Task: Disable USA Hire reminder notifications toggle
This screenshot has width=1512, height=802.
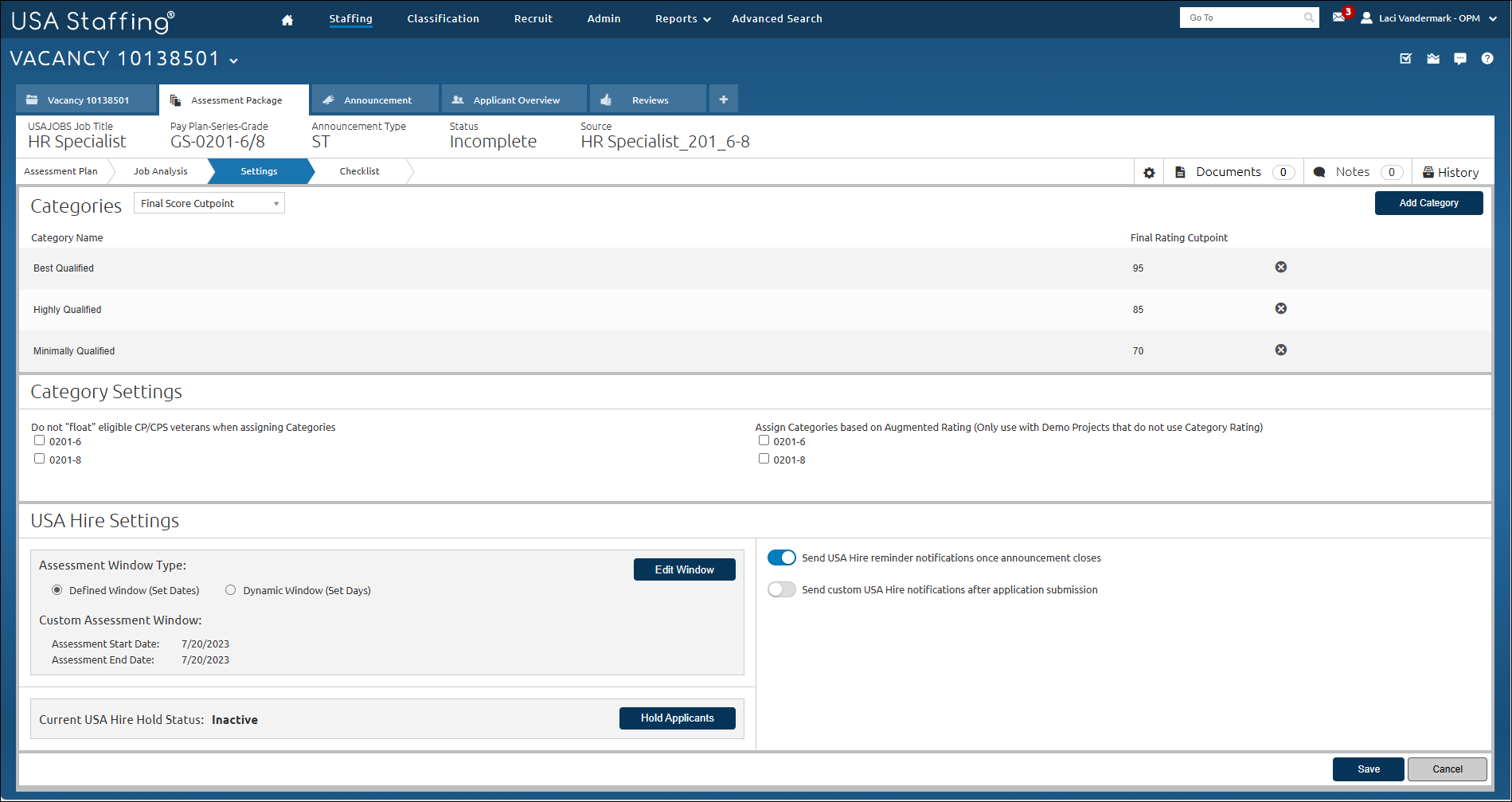Action: (781, 558)
